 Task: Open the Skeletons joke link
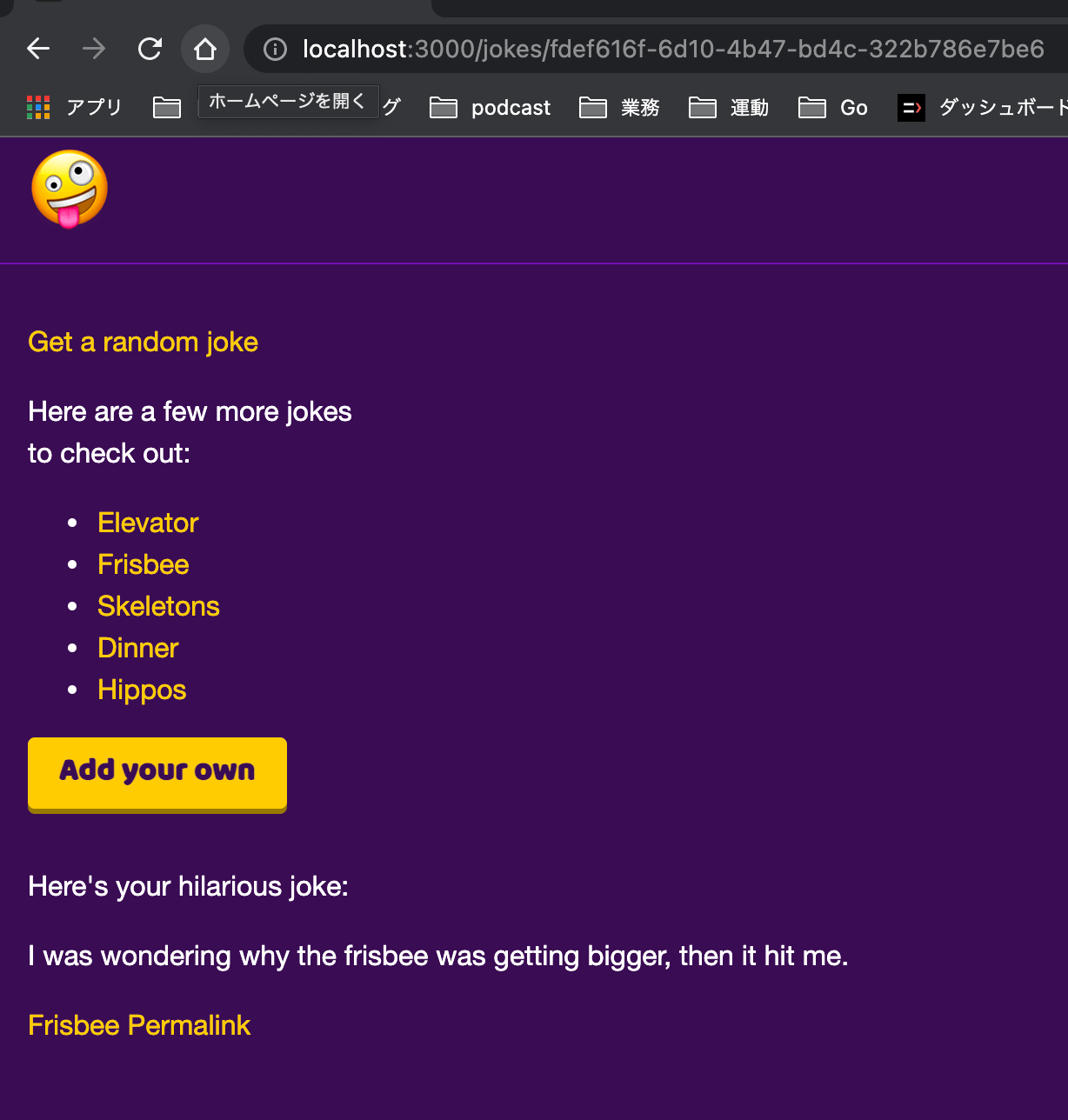coord(158,606)
